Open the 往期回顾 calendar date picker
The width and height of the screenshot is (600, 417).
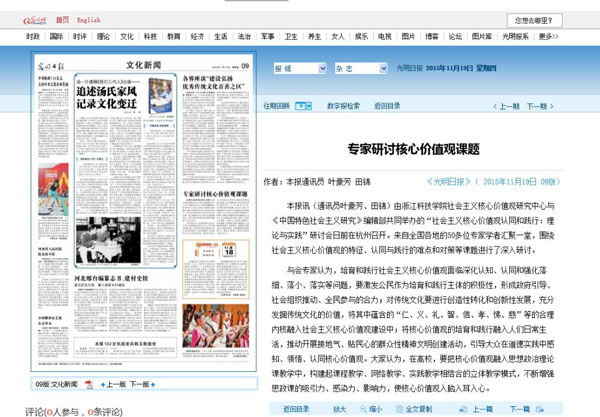click(303, 105)
